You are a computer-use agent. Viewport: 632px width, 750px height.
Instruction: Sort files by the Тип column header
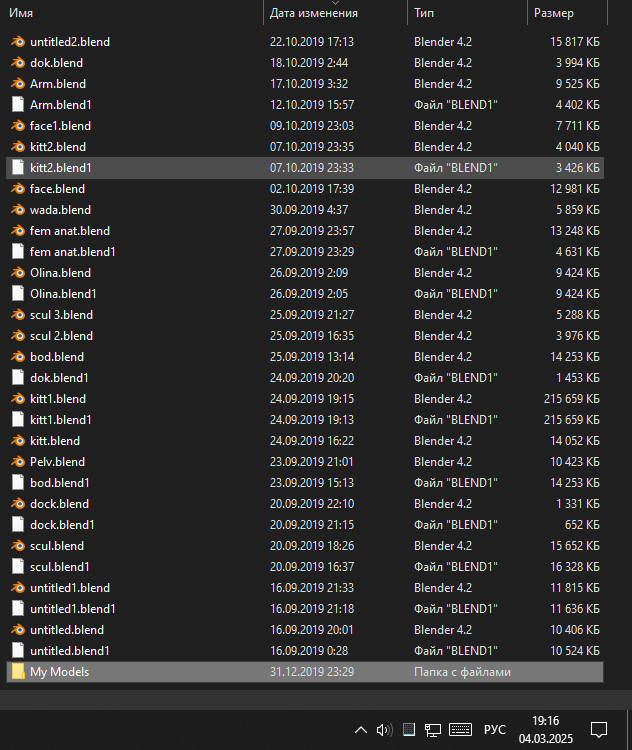(x=424, y=13)
